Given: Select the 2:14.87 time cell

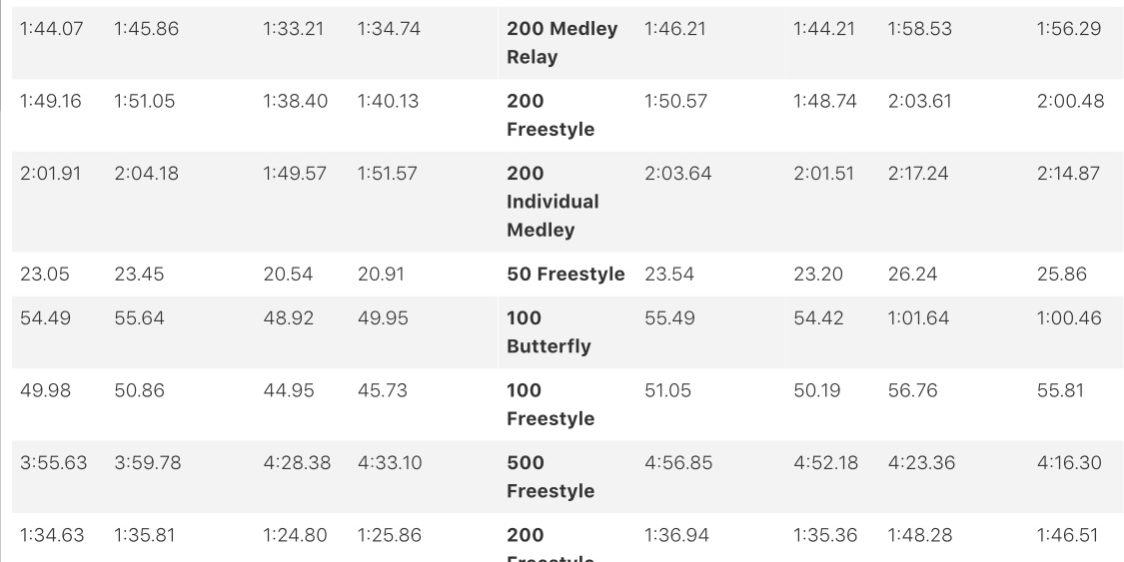Looking at the screenshot, I should point(1068,173).
